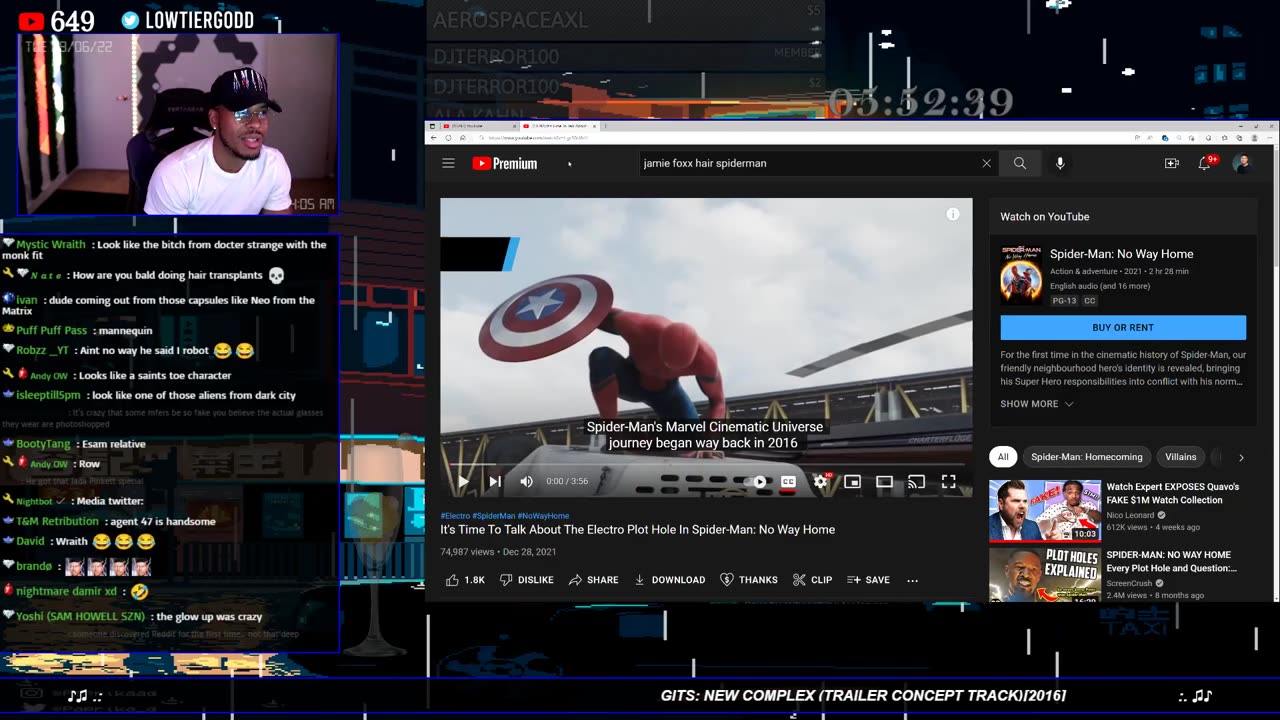Click the Nico Leonard channel name

click(x=1130, y=515)
